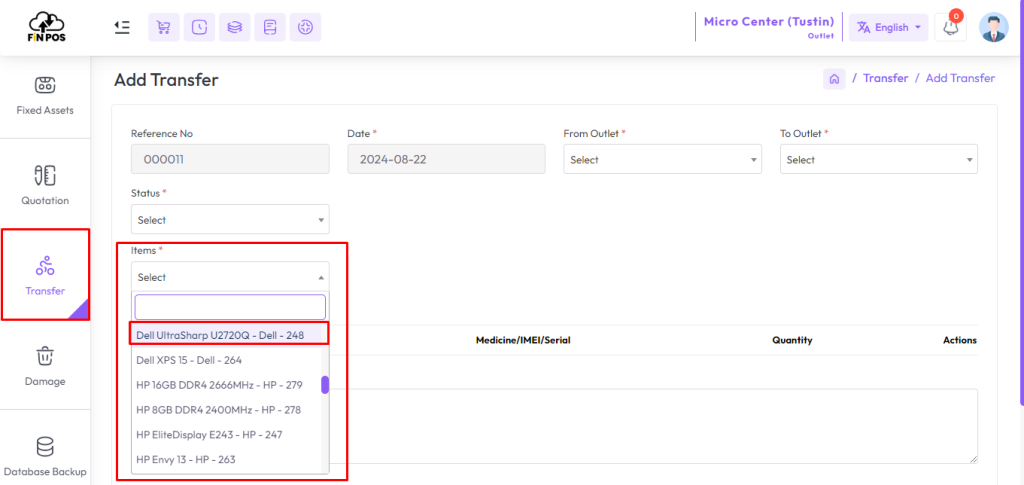Open the compass dashboard shortcut icon
Image resolution: width=1024 pixels, height=485 pixels.
point(305,27)
